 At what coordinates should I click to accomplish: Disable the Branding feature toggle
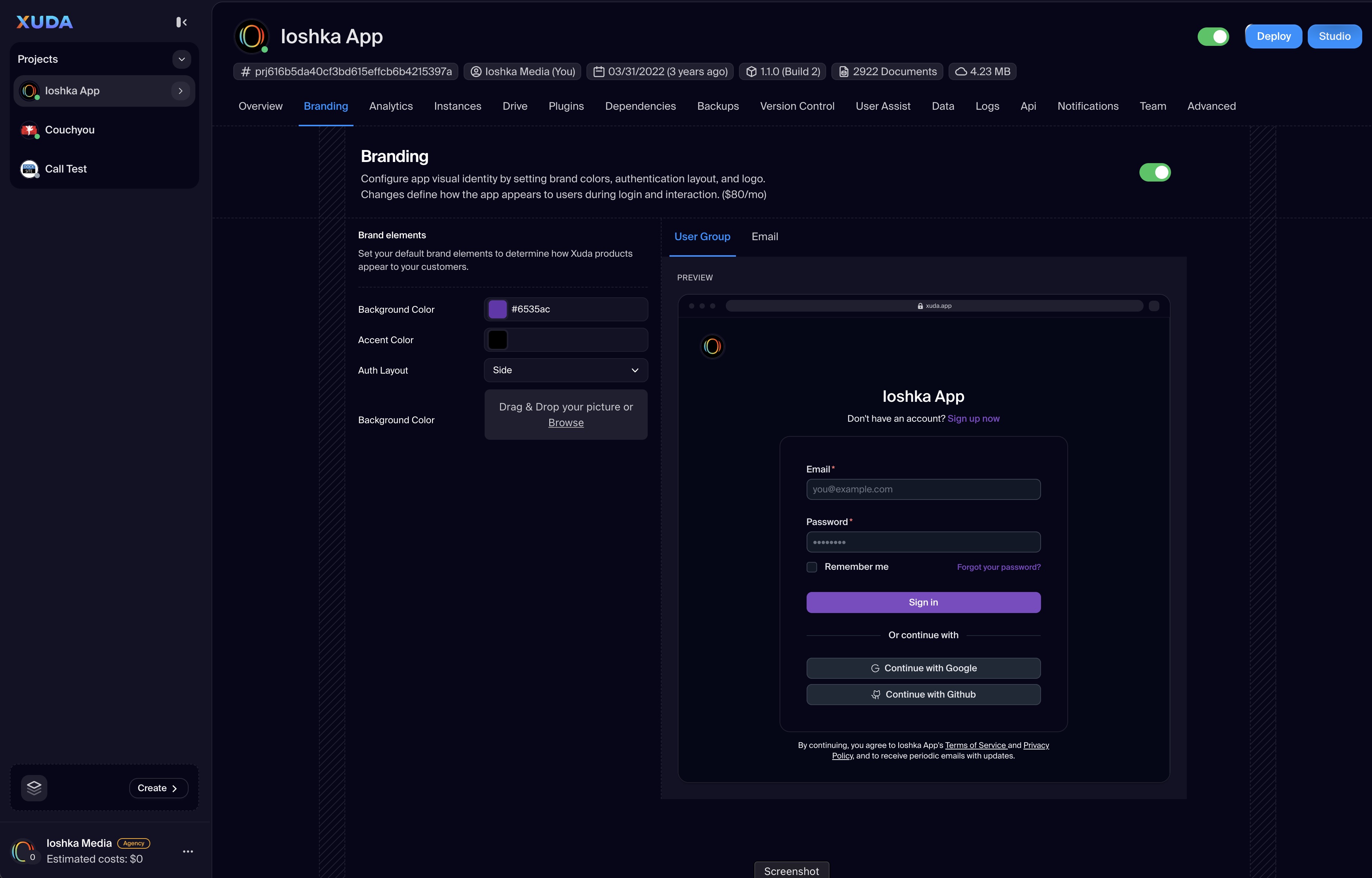pos(1154,172)
